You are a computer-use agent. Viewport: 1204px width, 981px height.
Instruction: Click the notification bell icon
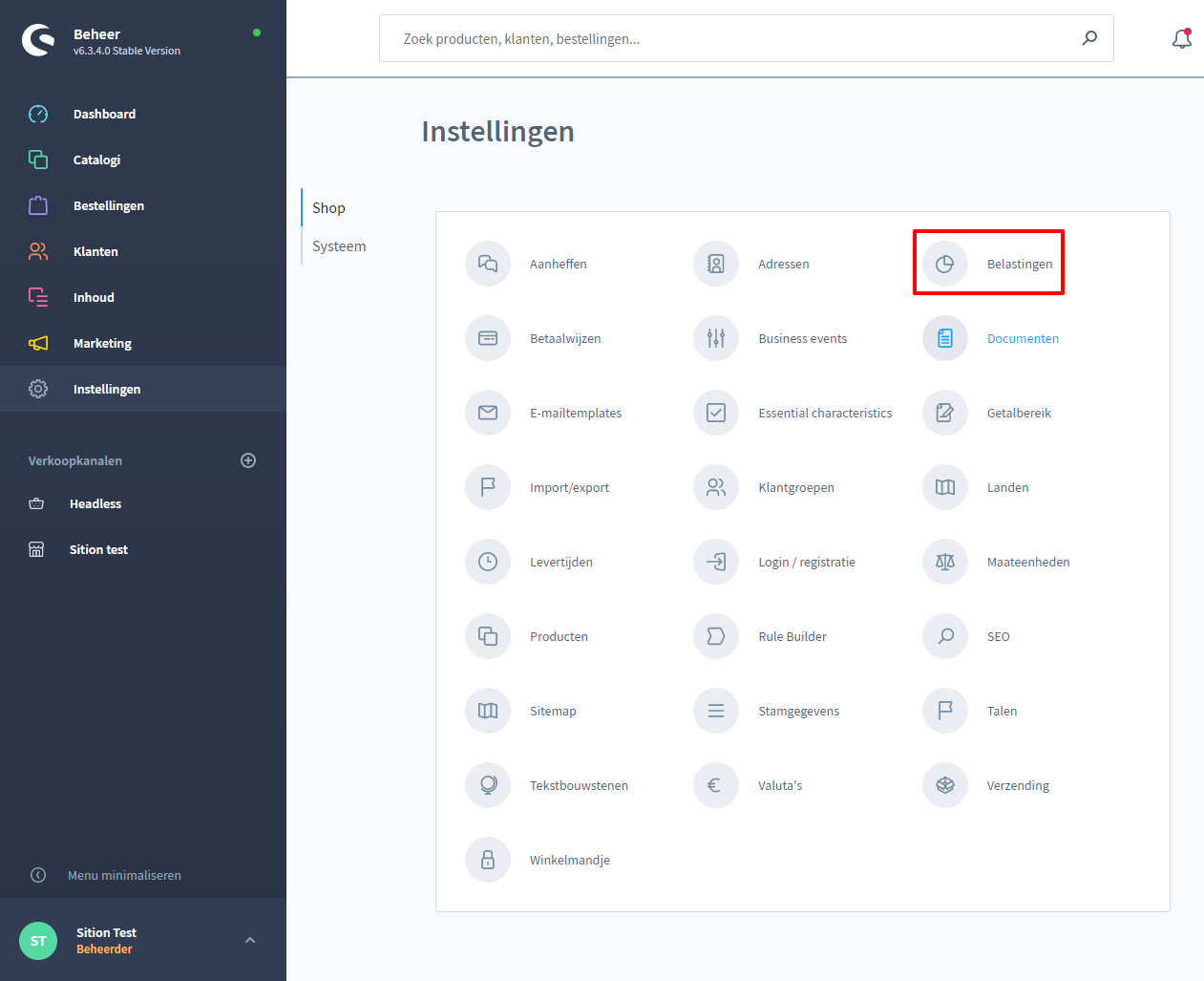point(1181,39)
